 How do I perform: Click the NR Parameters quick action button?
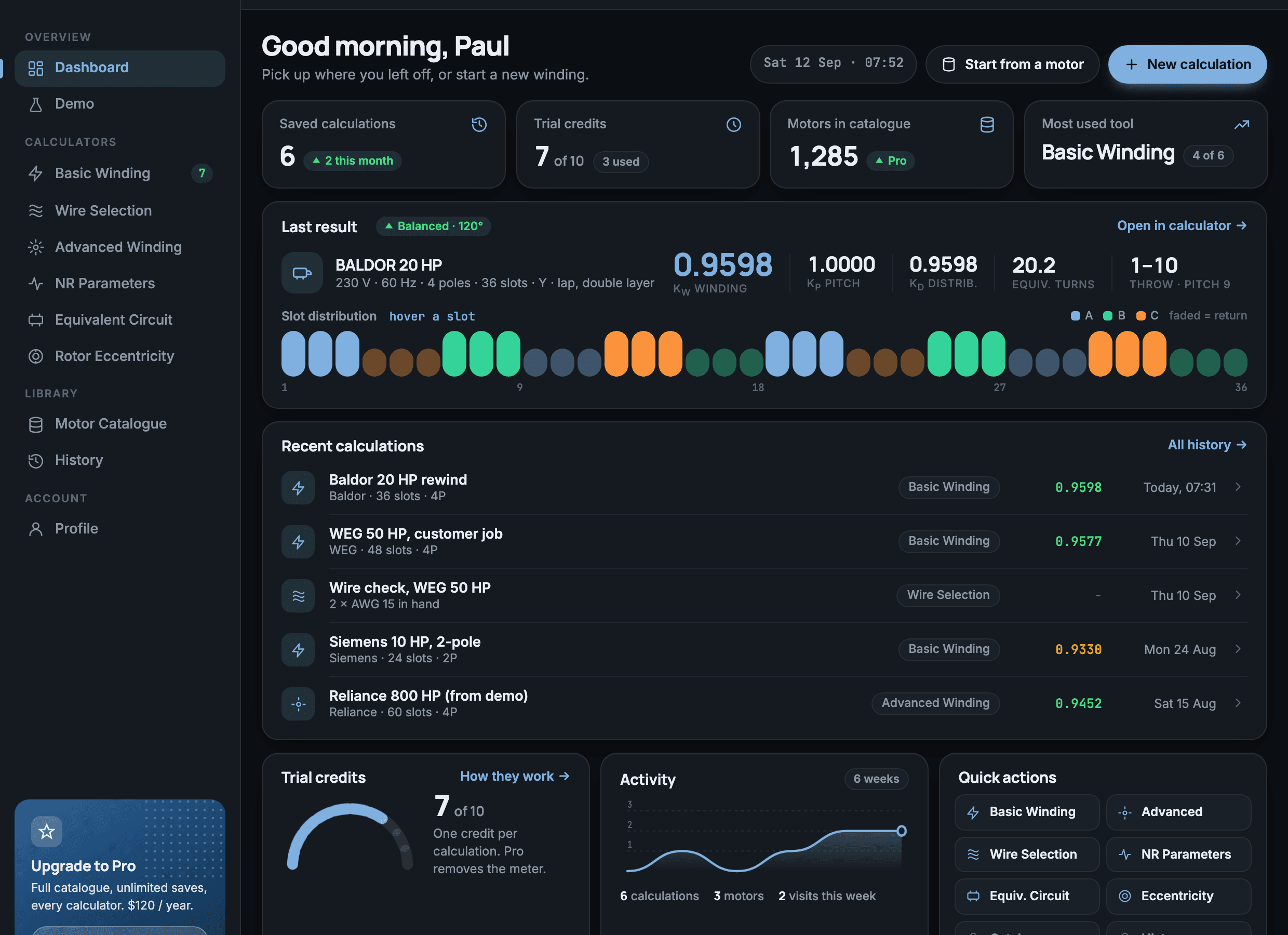[1178, 854]
